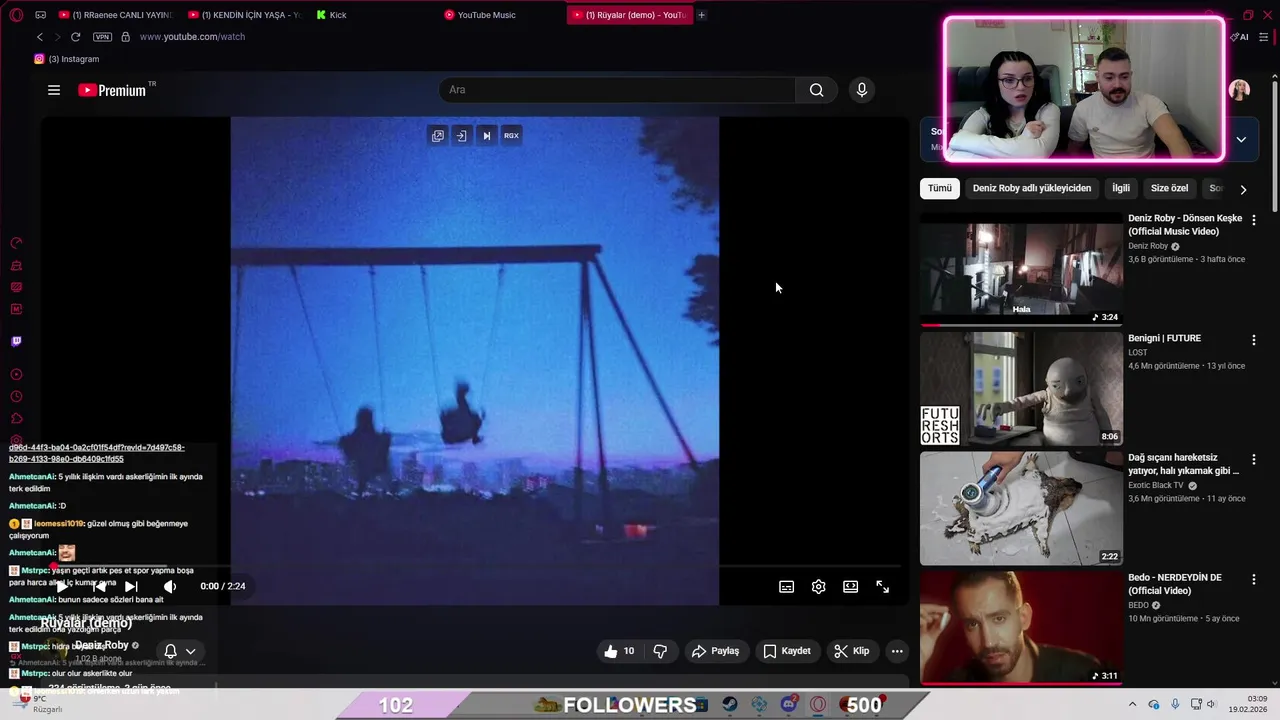Select the Rüyalar (demo) YouTube tab
The width and height of the screenshot is (1280, 720).
(x=629, y=15)
